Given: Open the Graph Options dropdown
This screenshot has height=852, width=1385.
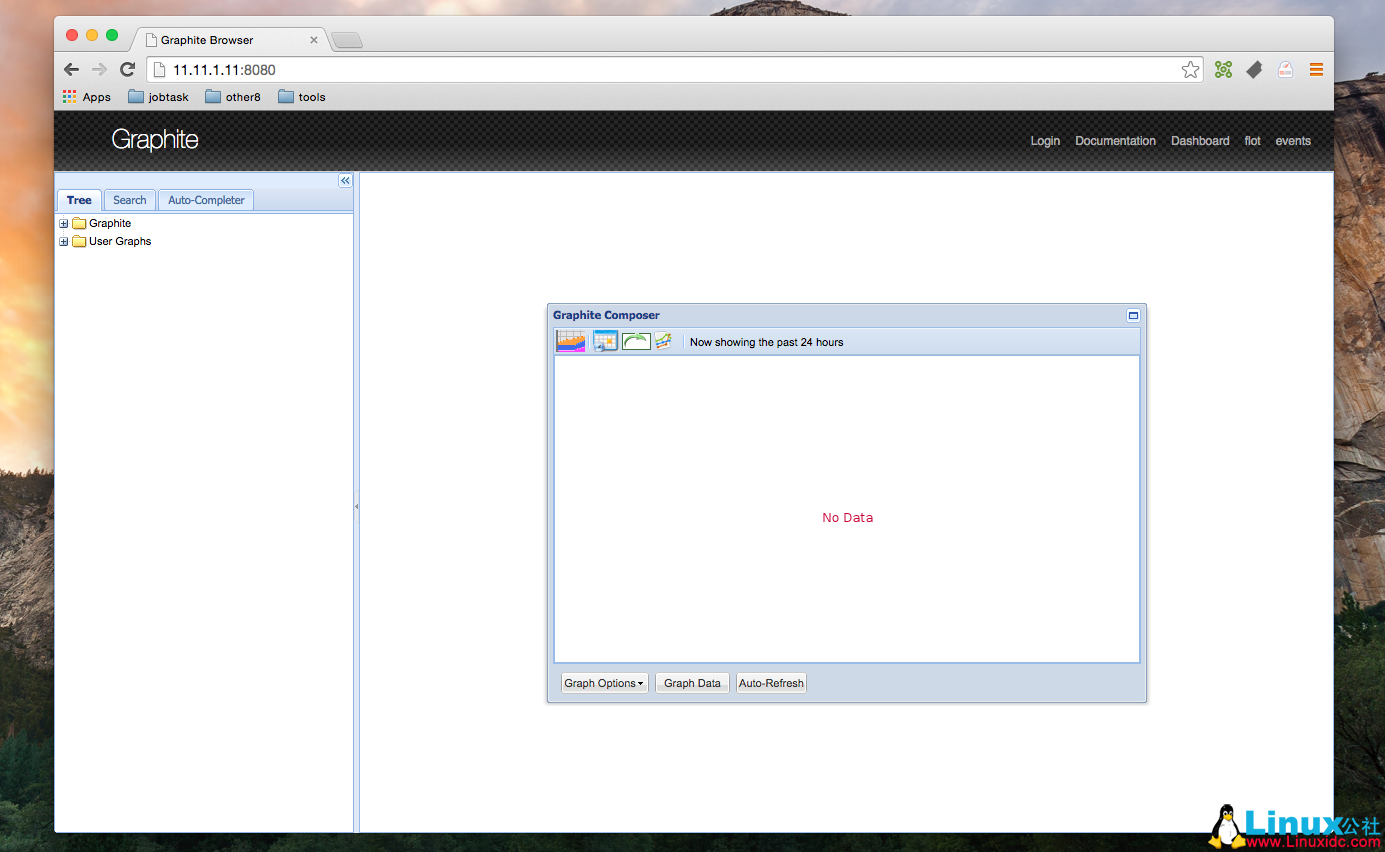Looking at the screenshot, I should pyautogui.click(x=604, y=682).
